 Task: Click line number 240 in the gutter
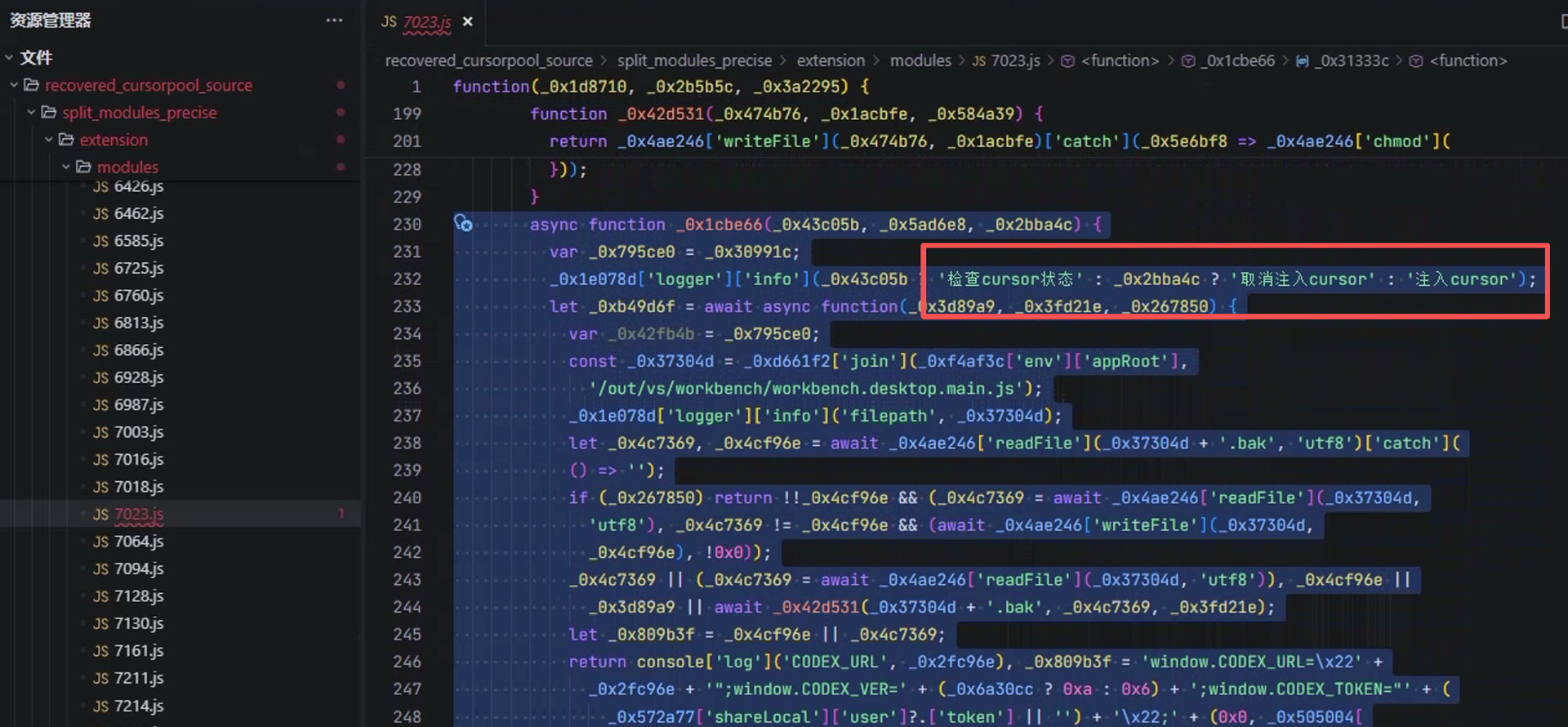(x=407, y=497)
